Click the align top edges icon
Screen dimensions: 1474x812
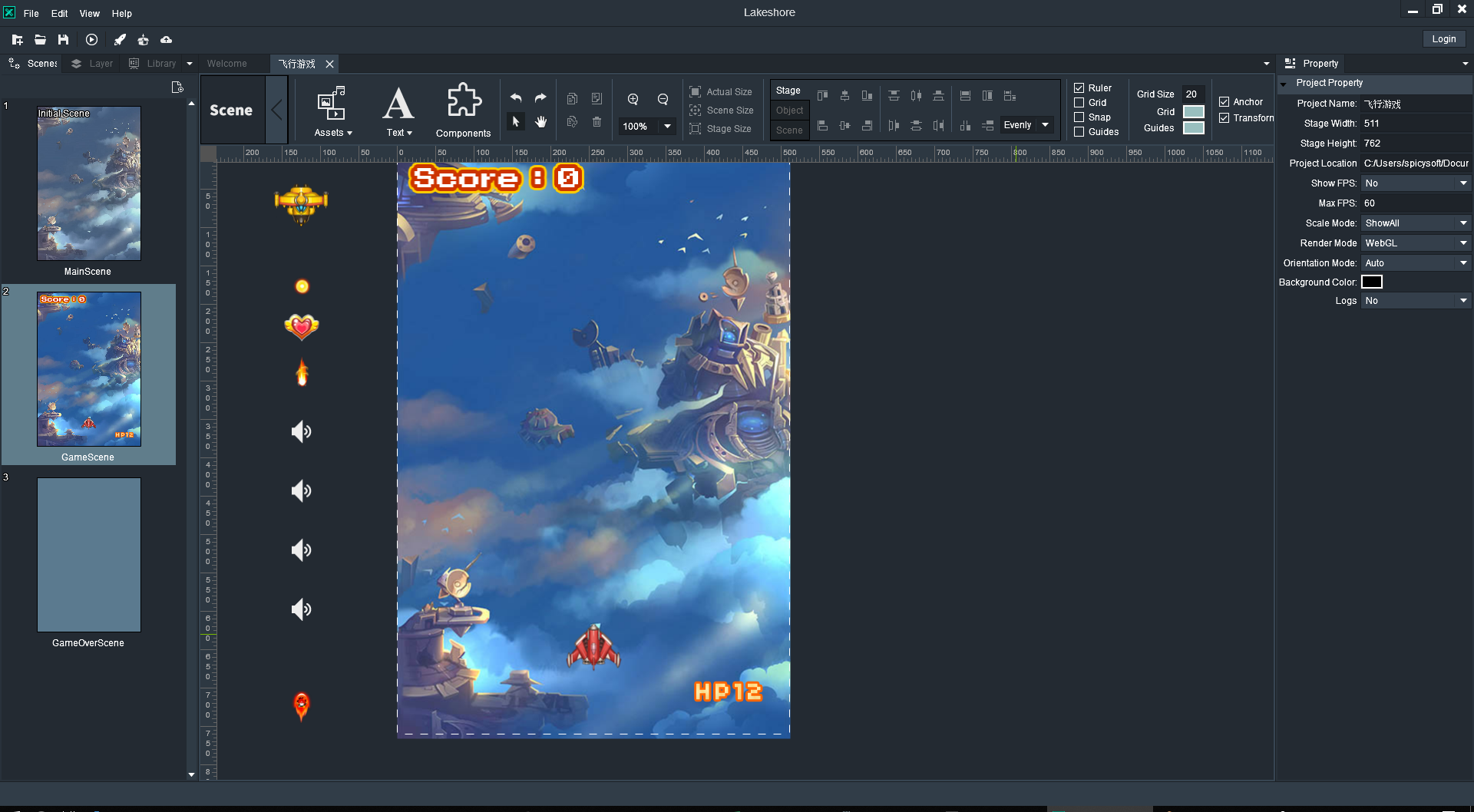822,96
